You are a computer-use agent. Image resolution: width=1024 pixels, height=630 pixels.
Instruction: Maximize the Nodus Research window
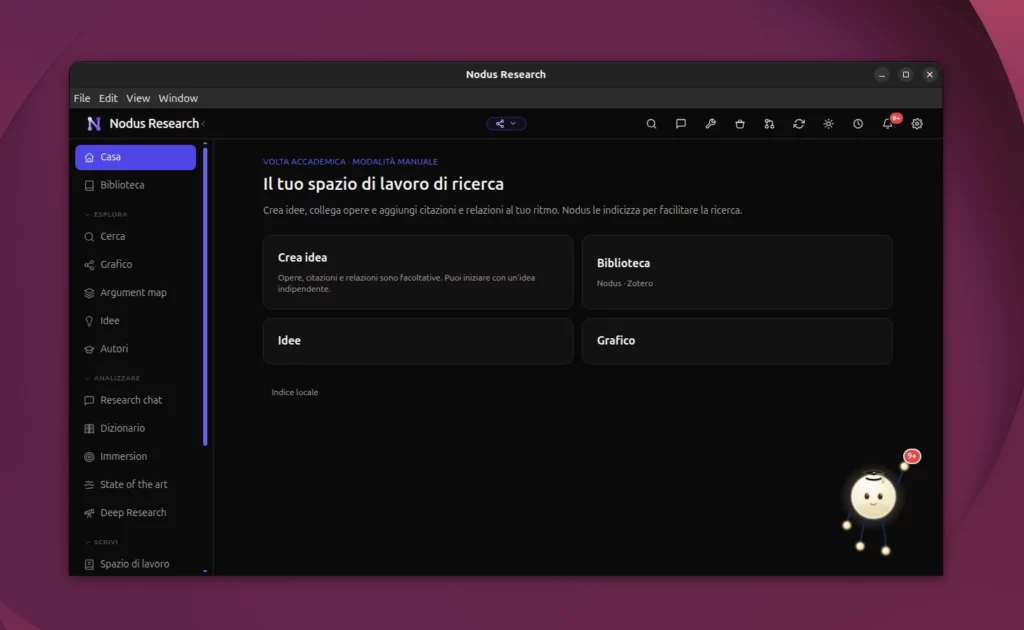(x=906, y=74)
